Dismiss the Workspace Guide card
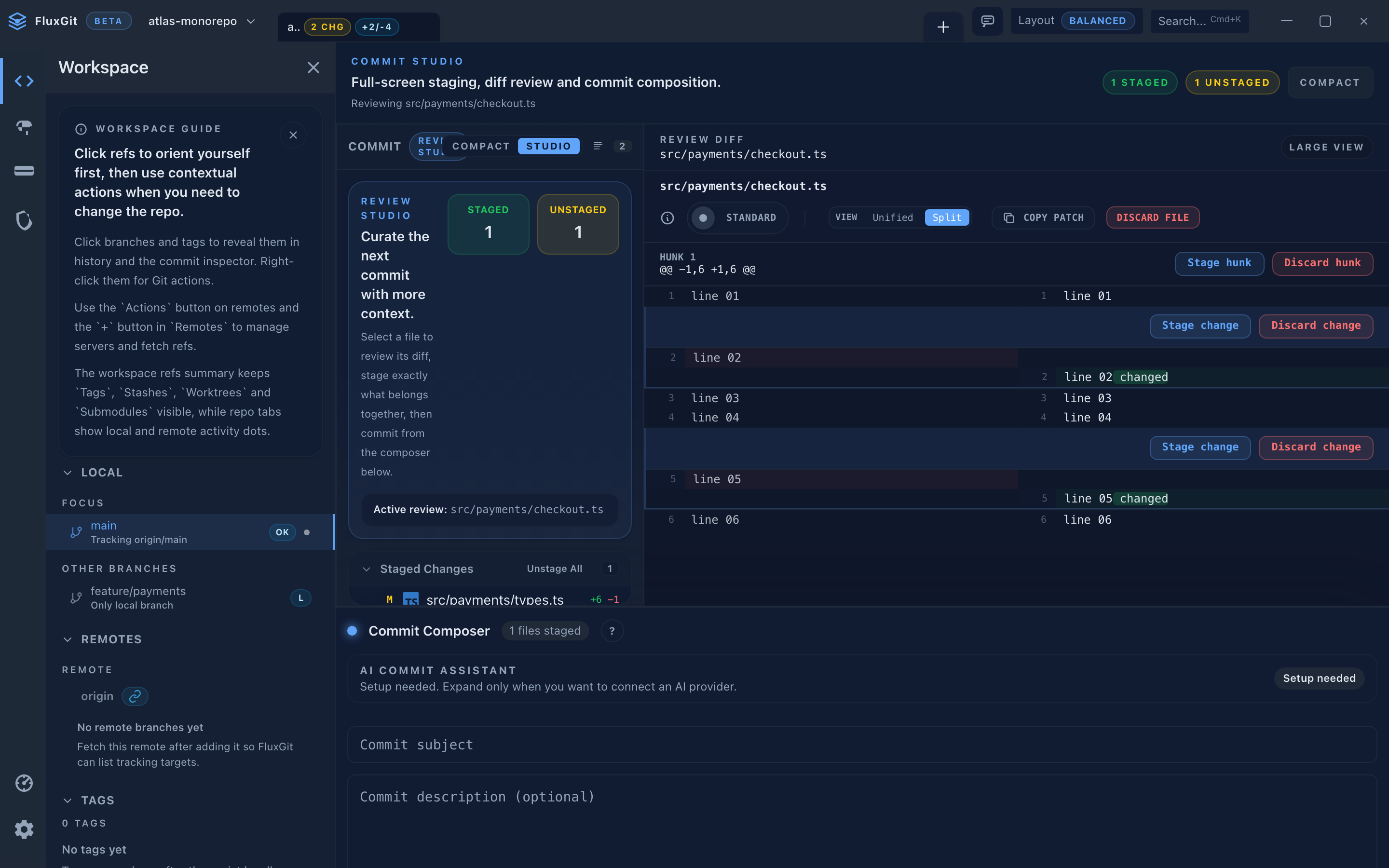The image size is (1389, 868). [x=293, y=135]
